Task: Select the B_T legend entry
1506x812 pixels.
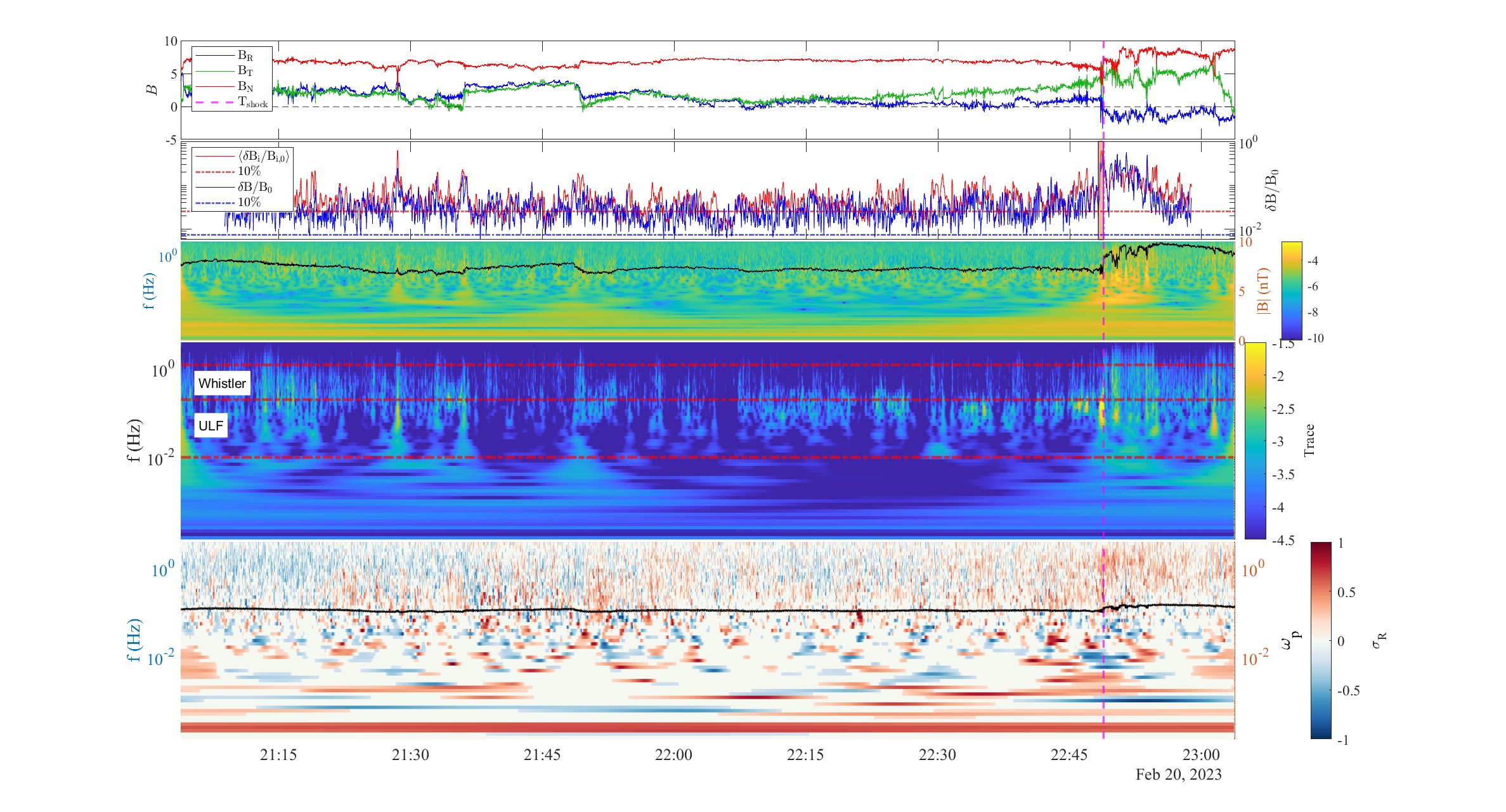Action: tap(232, 71)
